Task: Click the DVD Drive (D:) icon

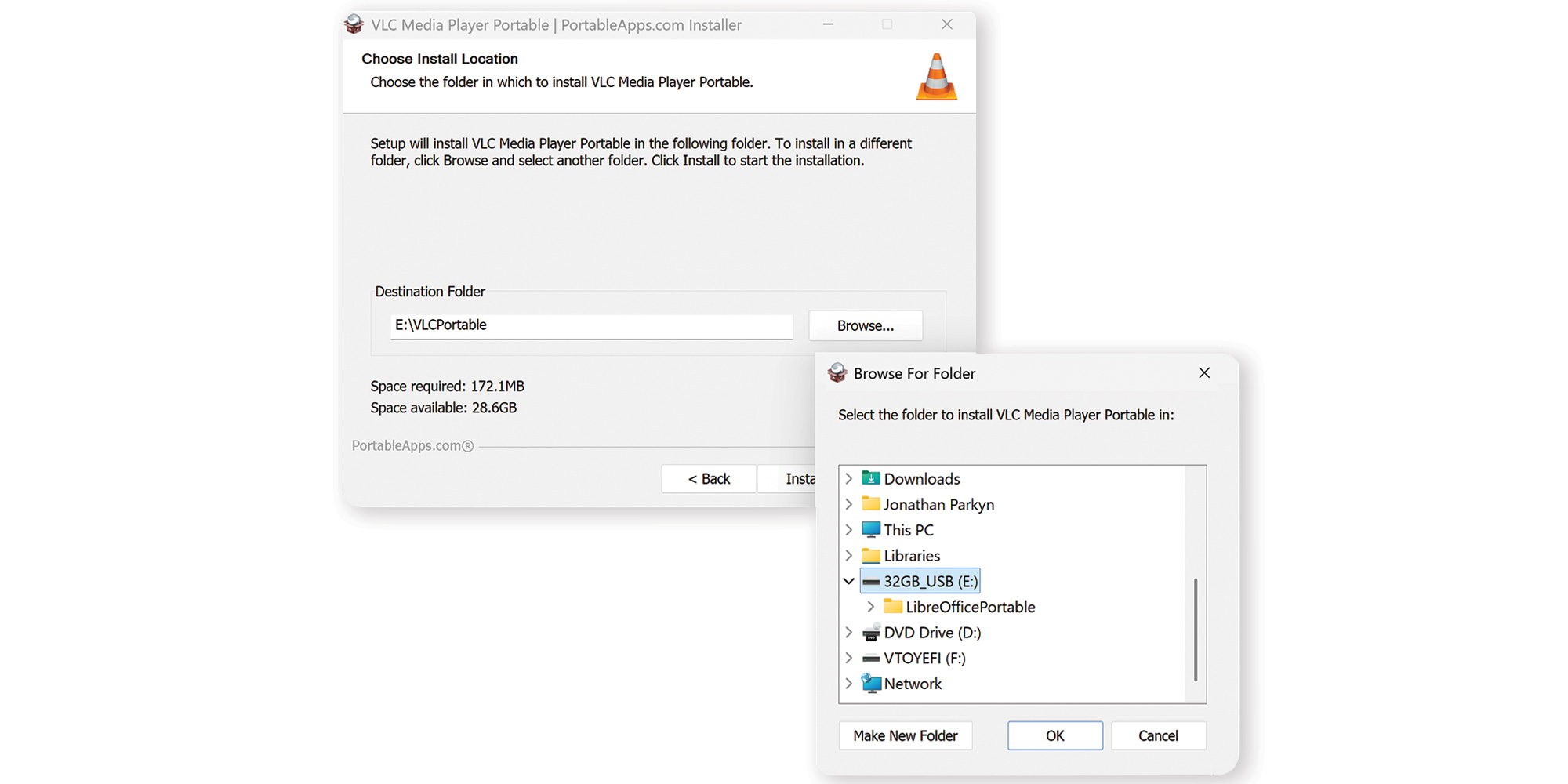Action: click(x=871, y=632)
